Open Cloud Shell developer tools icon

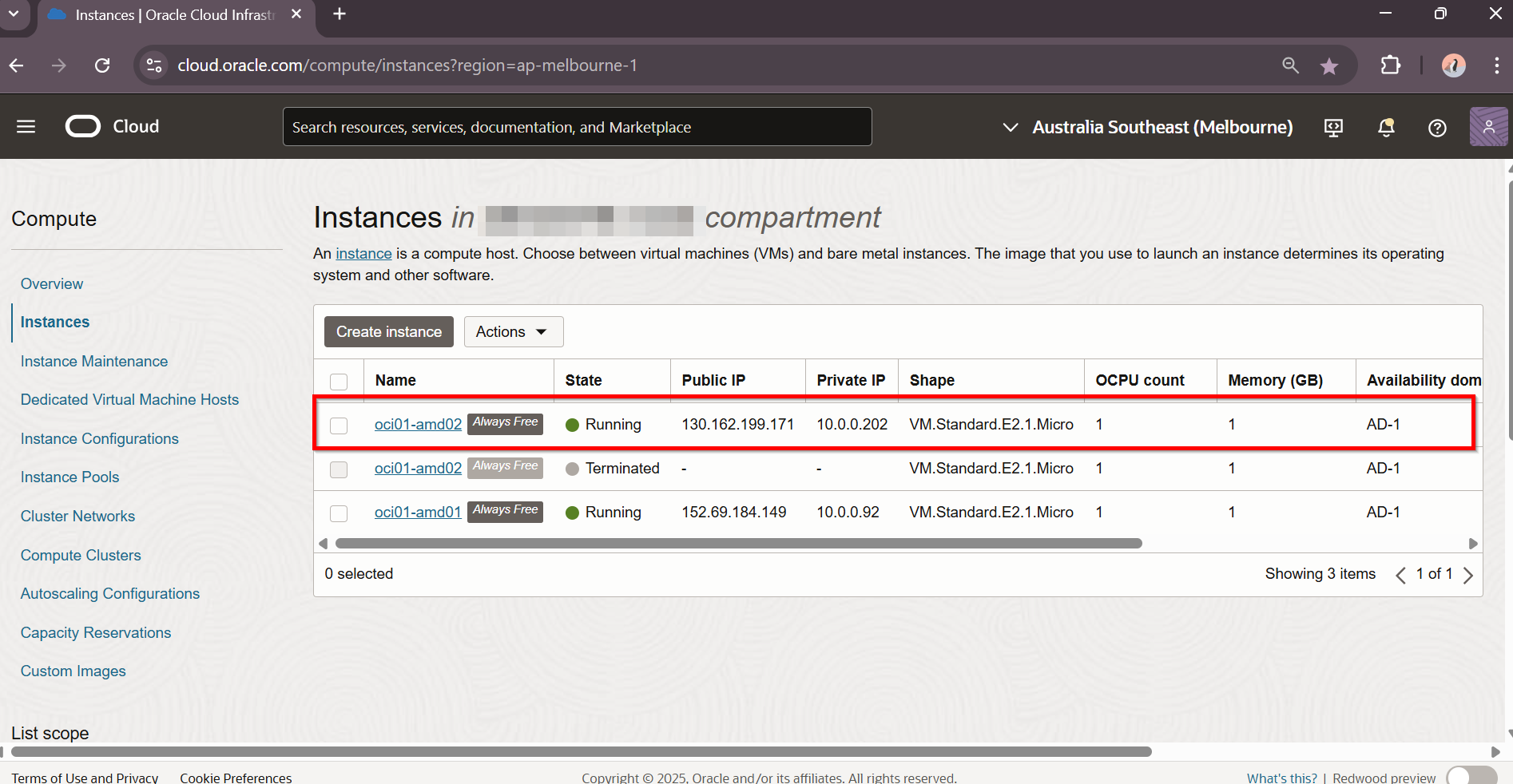1333,128
